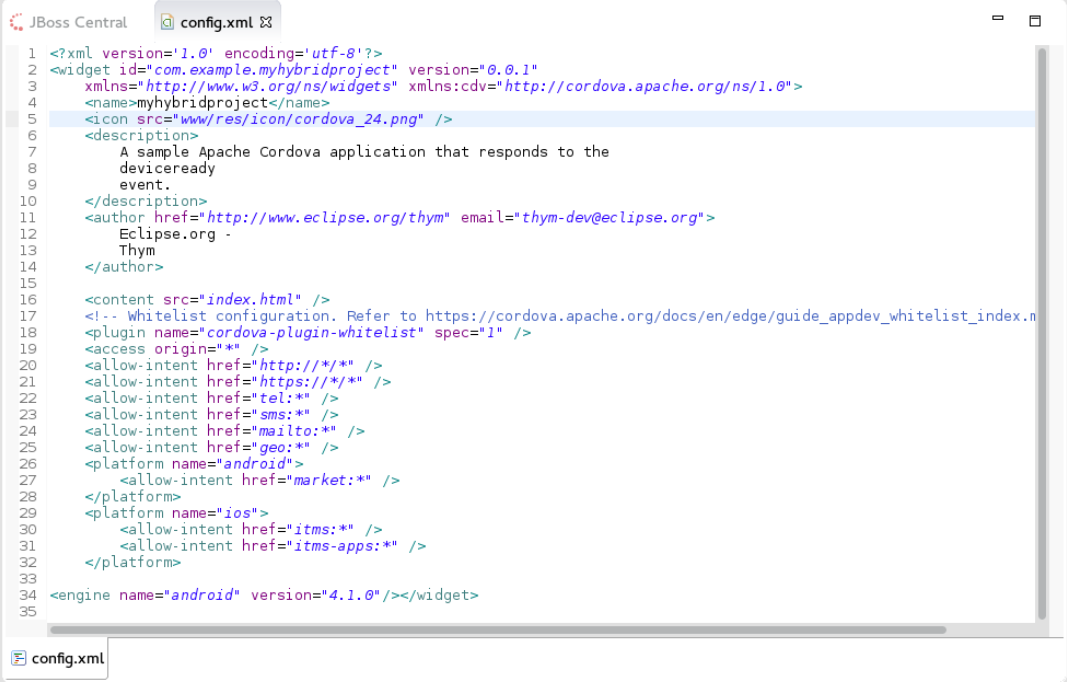1067x683 pixels.
Task: Click the allow-intent href 'itms-apps:*'
Action: tap(342, 546)
